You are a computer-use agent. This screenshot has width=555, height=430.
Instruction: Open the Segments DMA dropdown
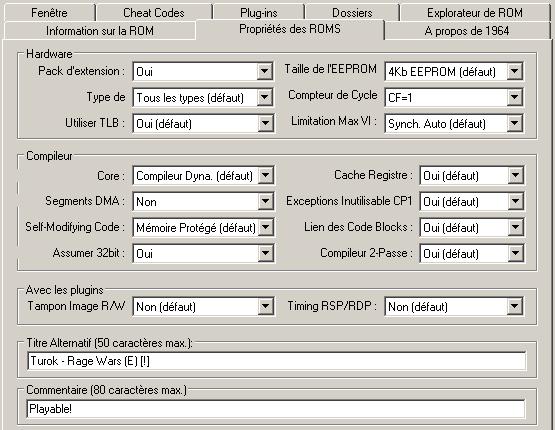(x=203, y=201)
